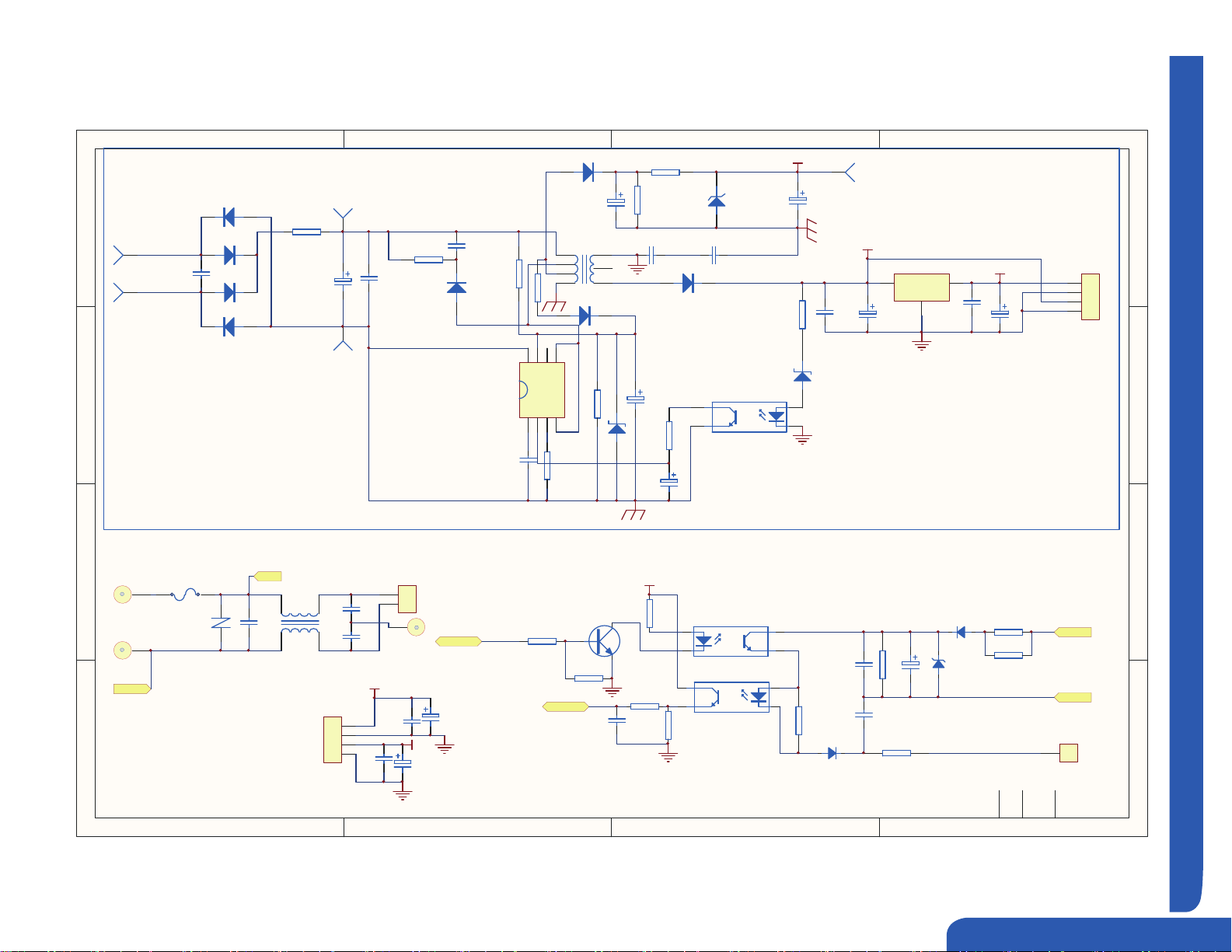Viewport: 1232px width, 952px height.
Task: Select the NPN transistor symbol
Action: [x=604, y=641]
